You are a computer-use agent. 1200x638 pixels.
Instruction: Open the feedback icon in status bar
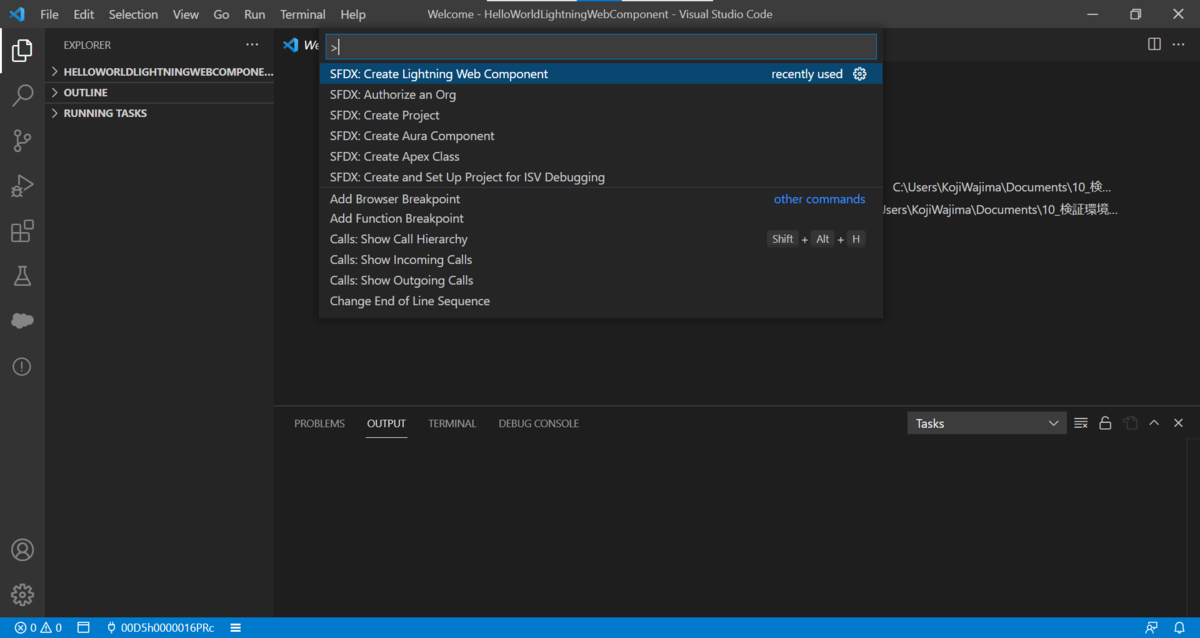1152,628
